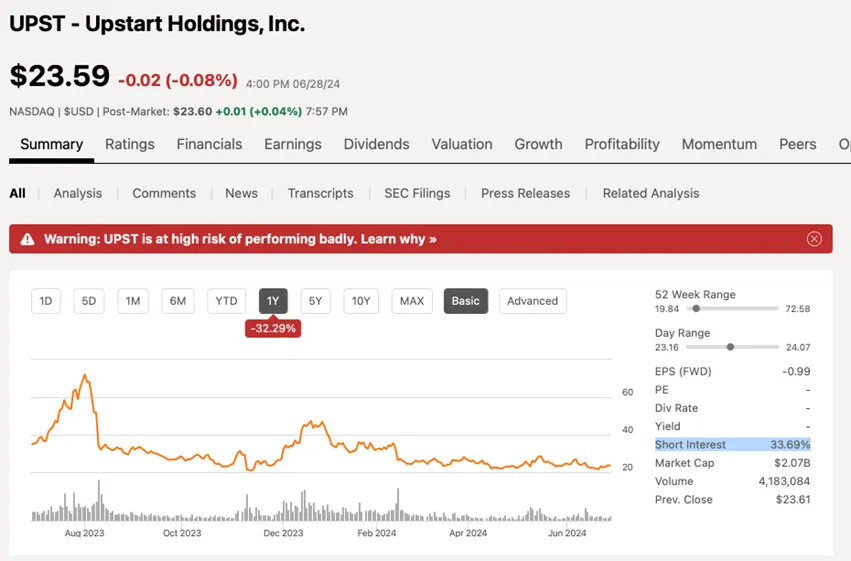Click the EPS (FWD) value -0.99
Screen dimensions: 851x561
[796, 372]
